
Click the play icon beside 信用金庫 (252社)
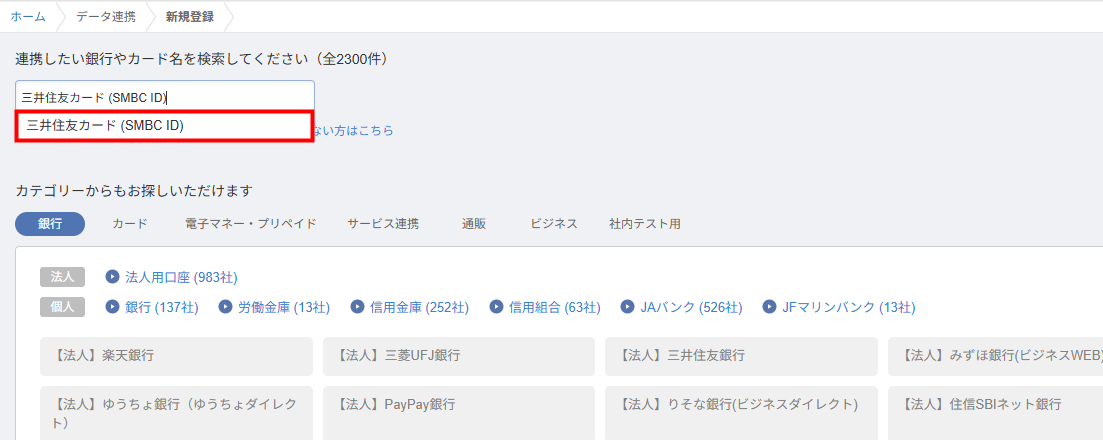357,307
